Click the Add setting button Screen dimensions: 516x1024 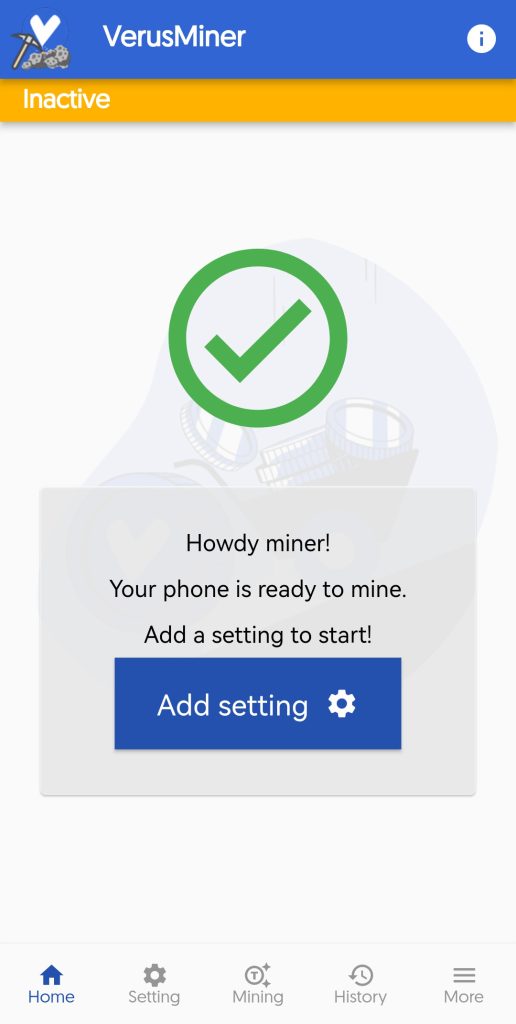tap(257, 703)
